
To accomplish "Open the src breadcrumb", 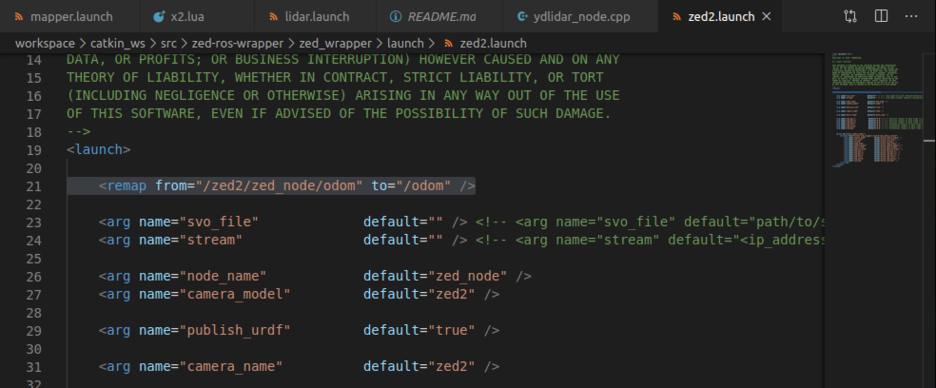I will (168, 44).
